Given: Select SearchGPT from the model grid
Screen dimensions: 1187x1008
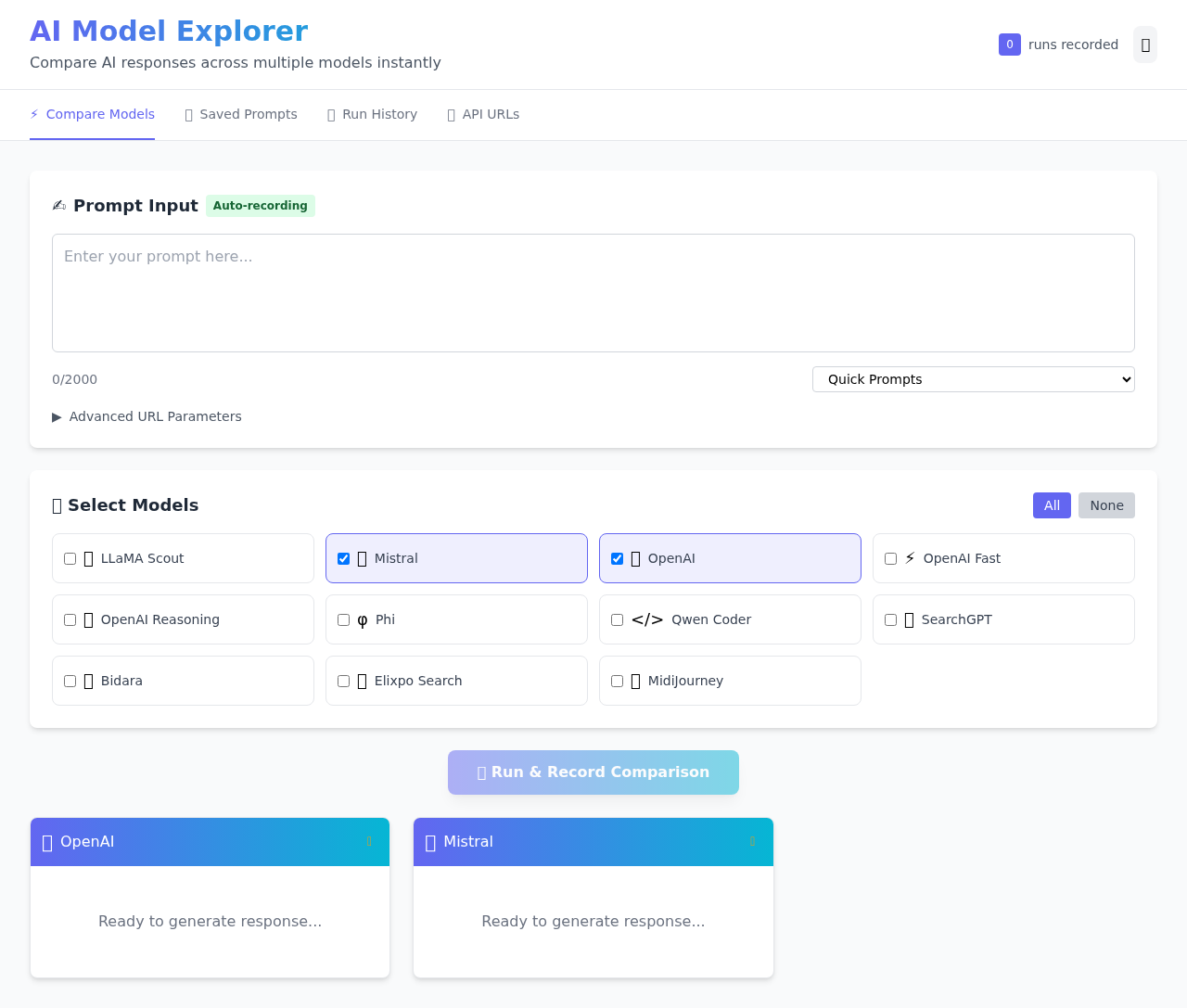Looking at the screenshot, I should pos(890,619).
